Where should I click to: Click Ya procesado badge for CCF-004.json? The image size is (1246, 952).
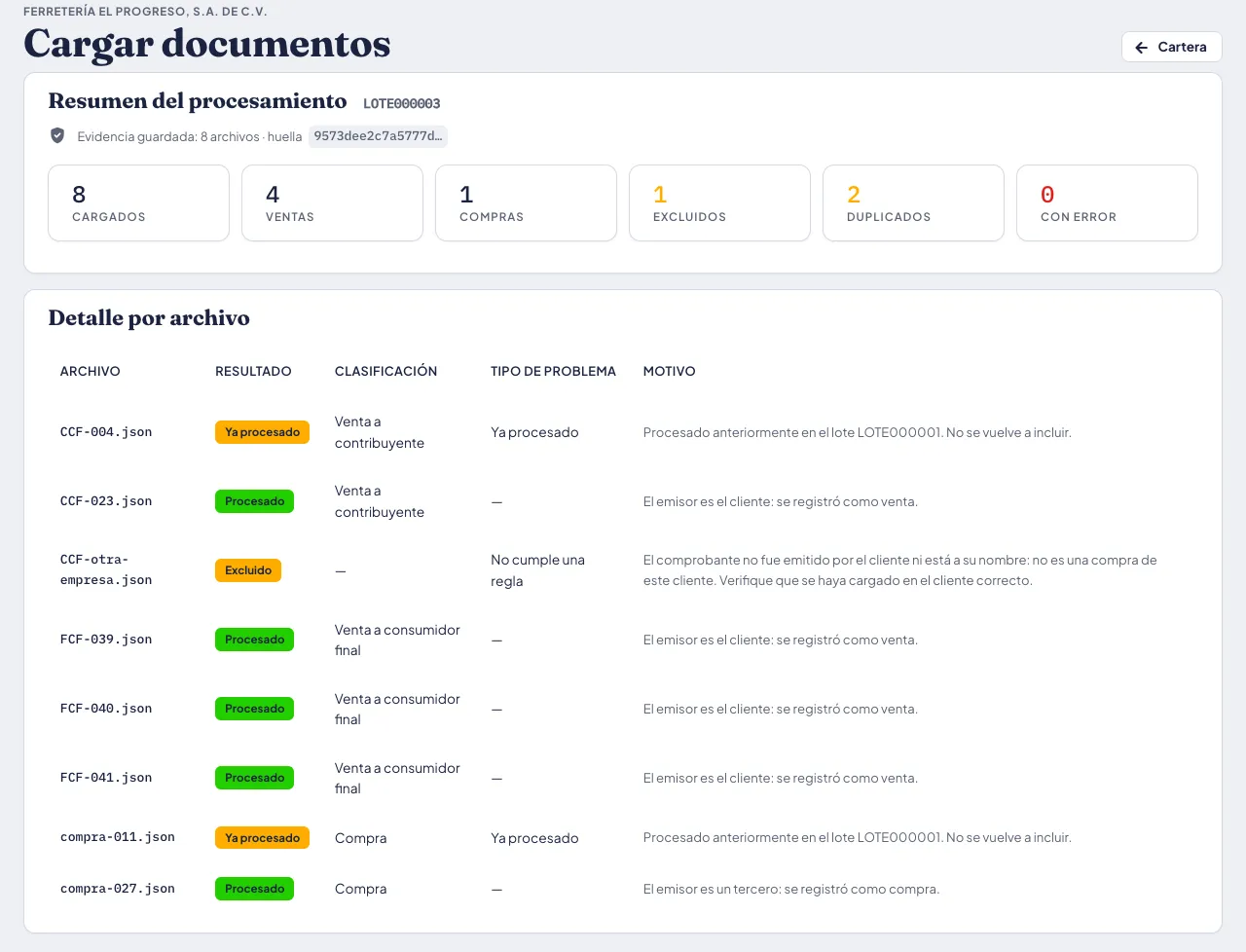click(x=262, y=432)
